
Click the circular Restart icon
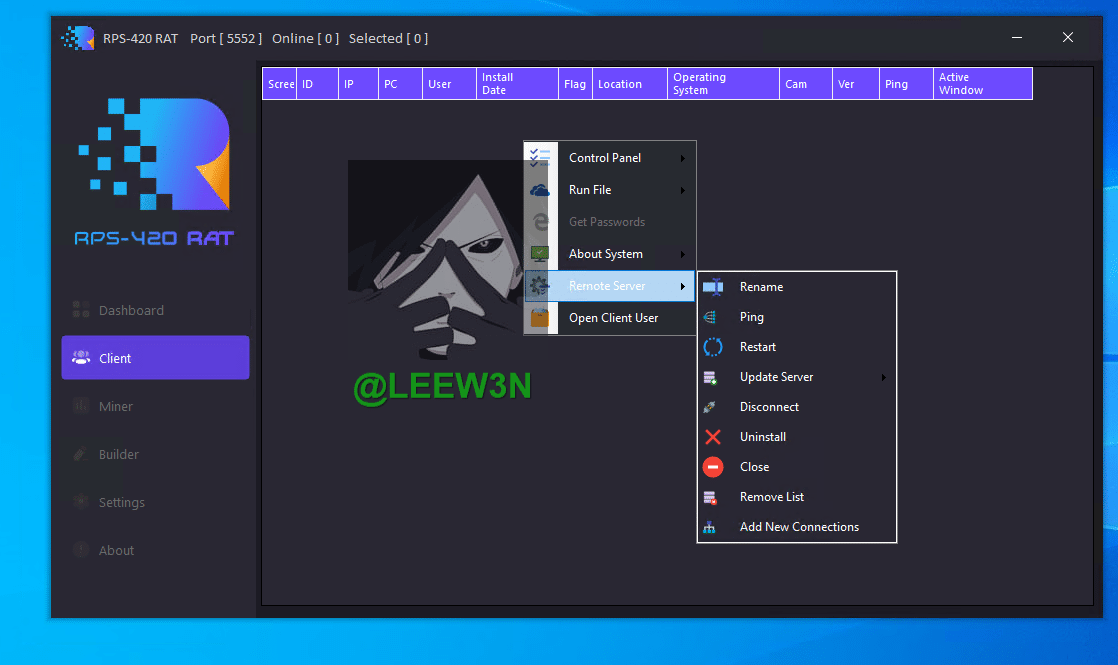click(x=712, y=347)
